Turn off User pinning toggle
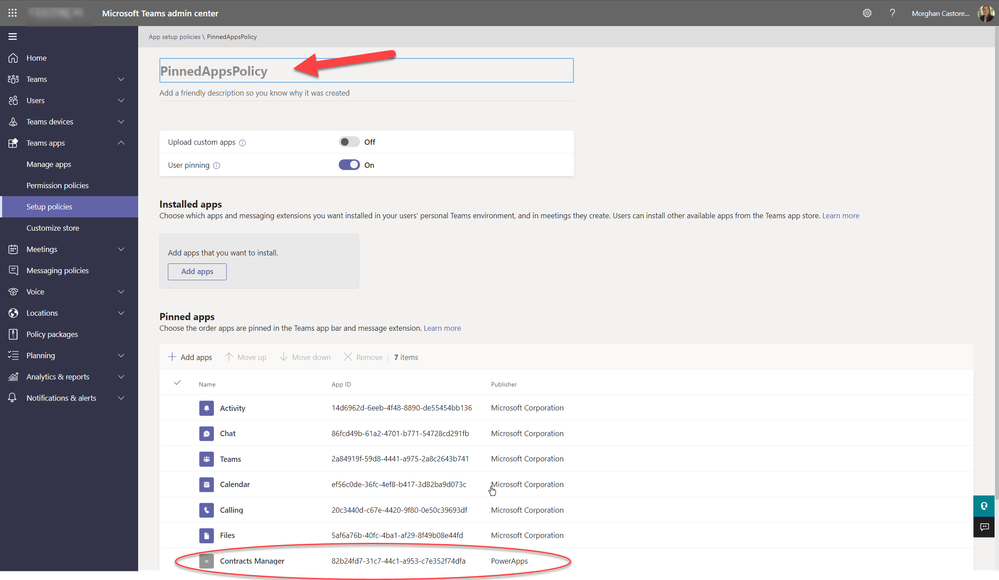 (x=349, y=164)
